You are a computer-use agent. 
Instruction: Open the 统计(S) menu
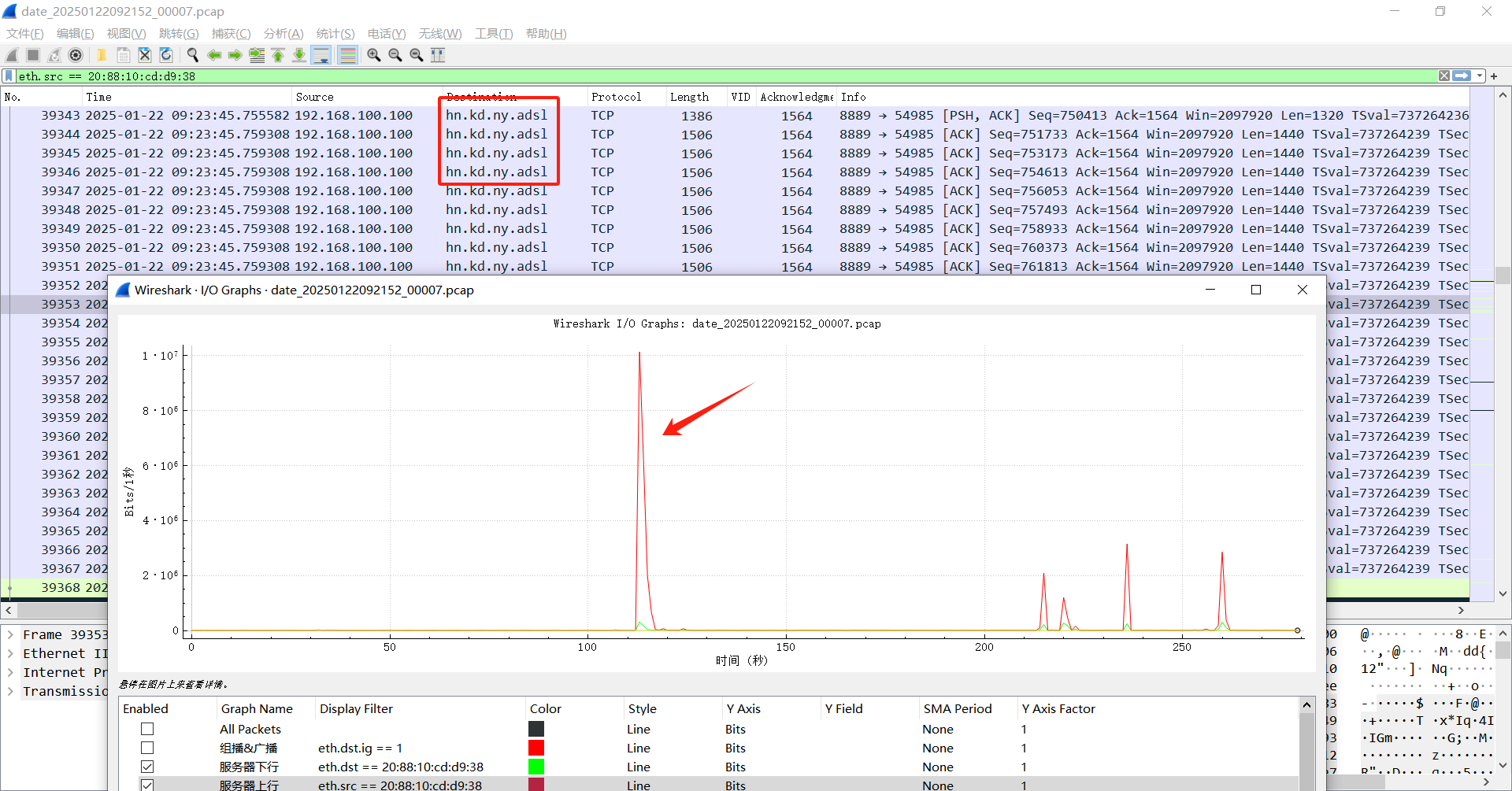click(x=335, y=34)
